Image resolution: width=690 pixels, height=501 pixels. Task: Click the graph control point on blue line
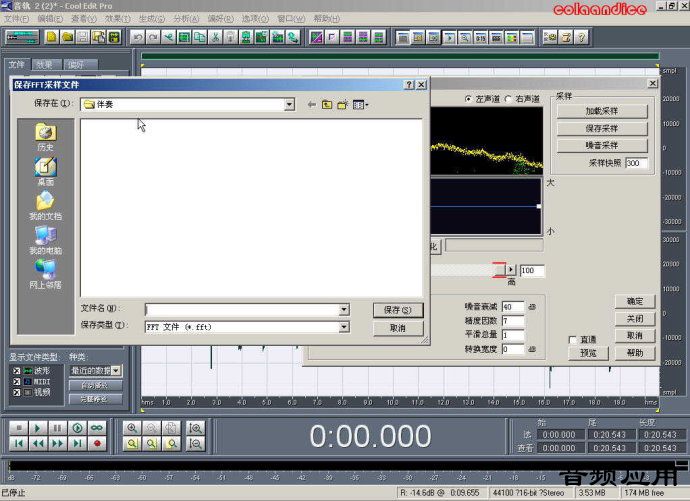tap(539, 206)
